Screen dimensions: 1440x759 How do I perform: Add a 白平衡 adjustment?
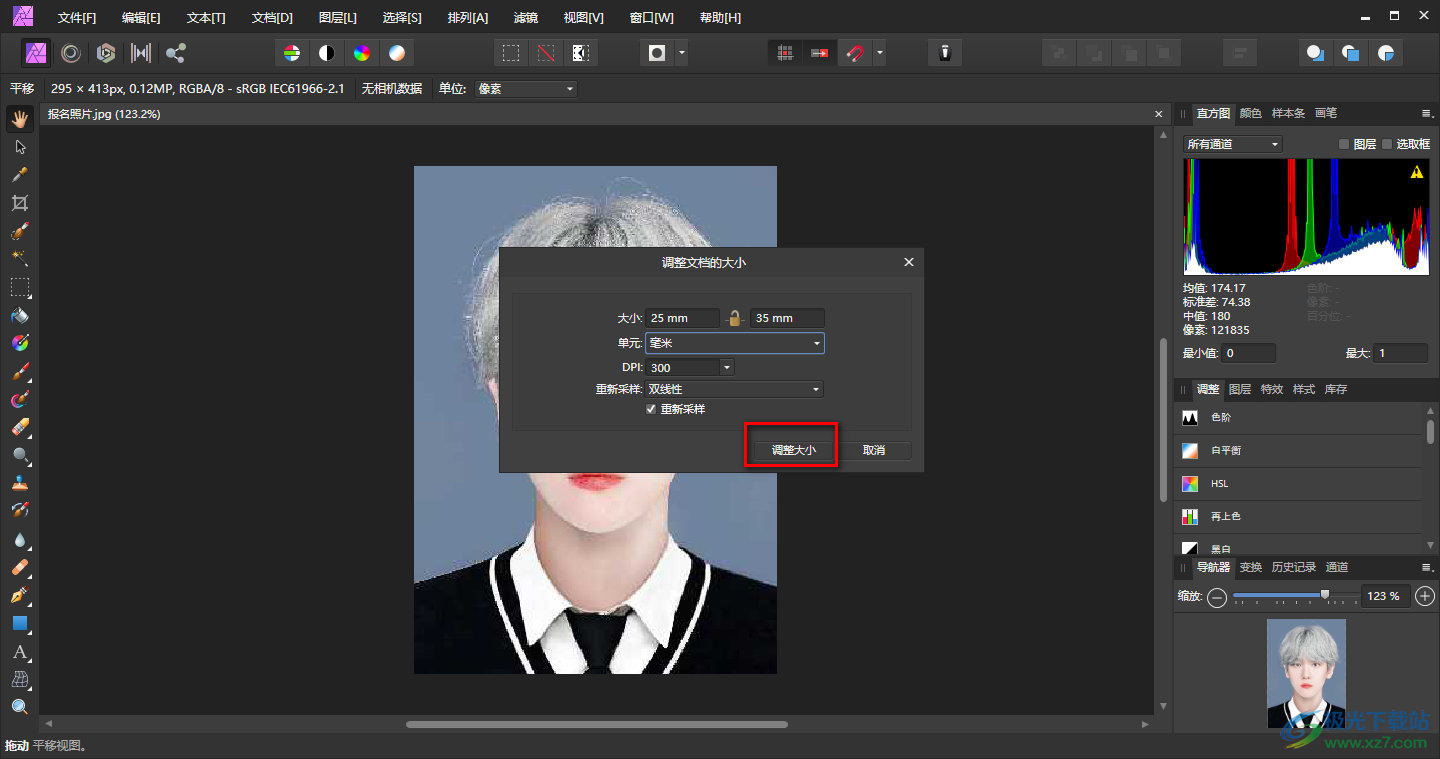[x=1297, y=451]
